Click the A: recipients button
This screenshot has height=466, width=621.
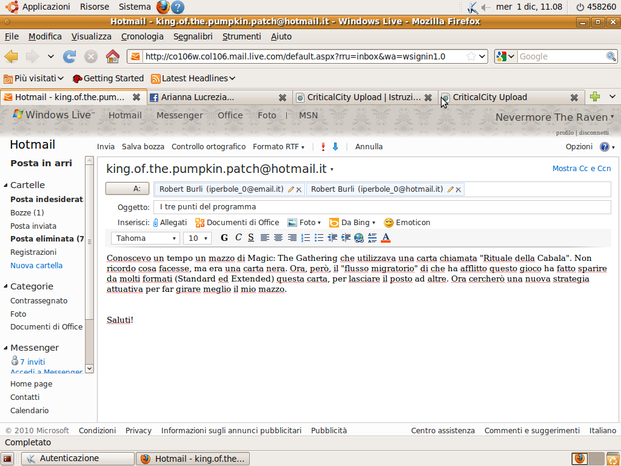coord(127,189)
